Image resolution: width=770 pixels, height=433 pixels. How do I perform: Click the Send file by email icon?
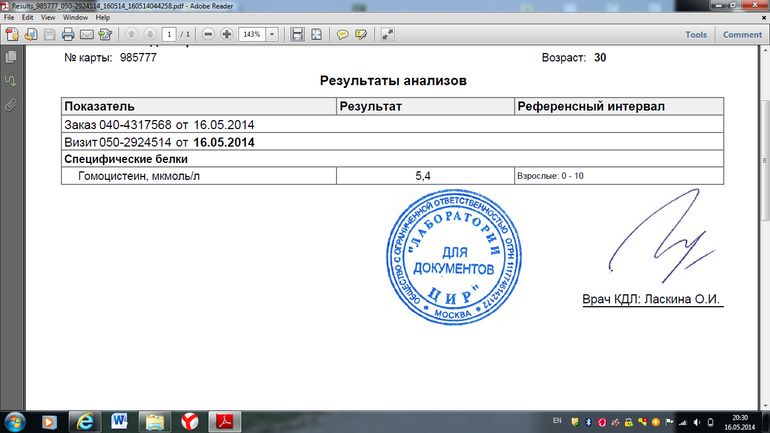pyautogui.click(x=86, y=34)
